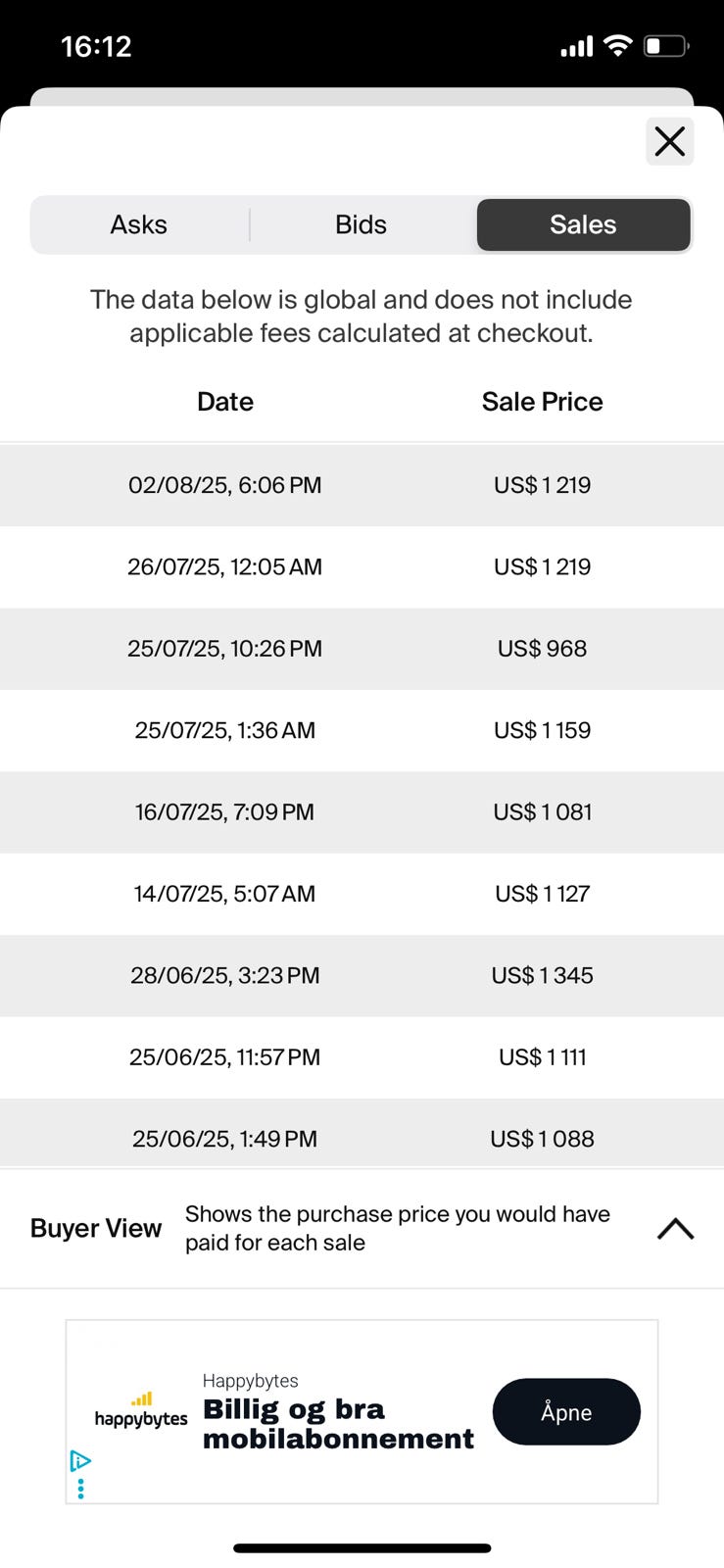
Task: Tap the Sale Price column header
Action: 542,402
